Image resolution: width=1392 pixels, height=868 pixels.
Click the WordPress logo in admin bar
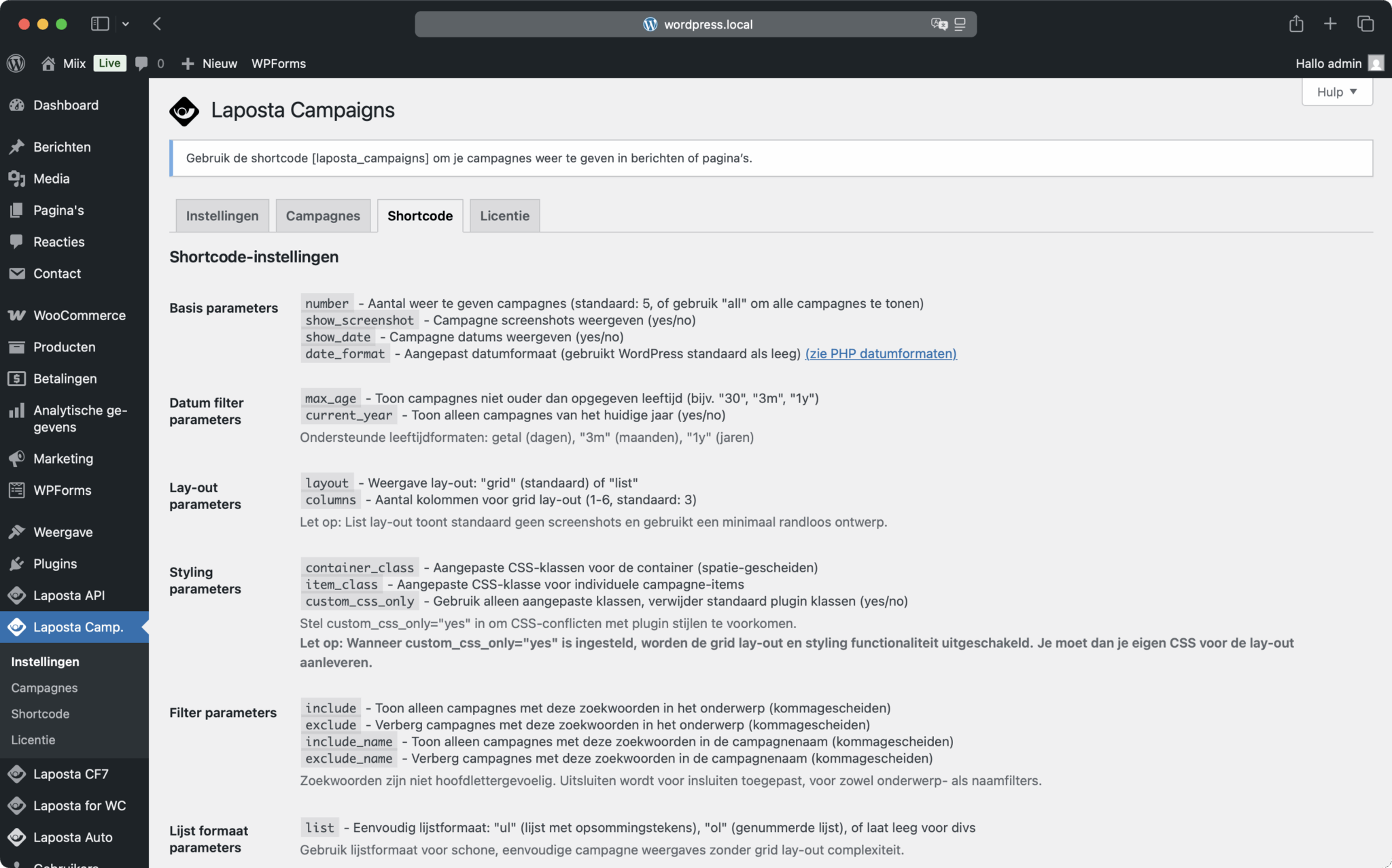[x=16, y=63]
